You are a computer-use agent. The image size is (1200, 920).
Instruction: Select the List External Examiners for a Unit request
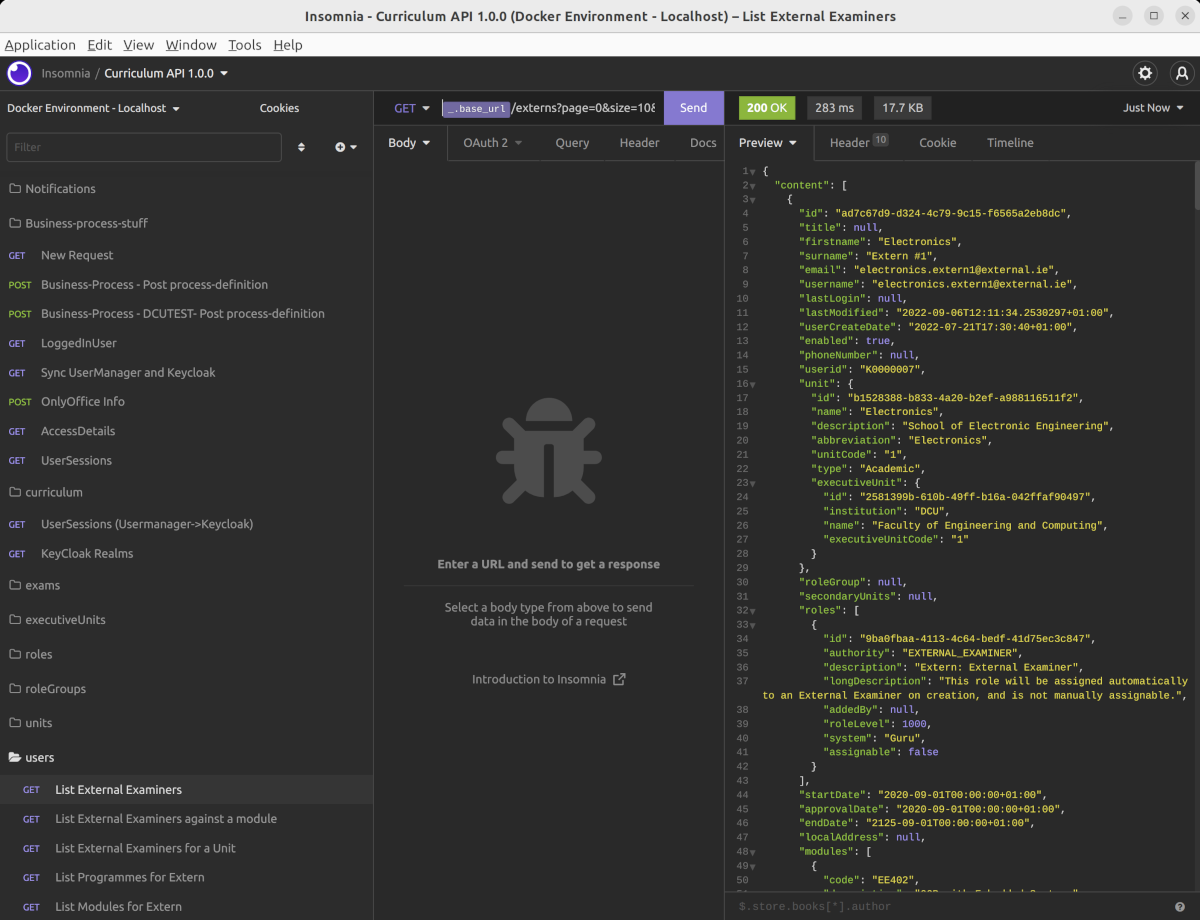pos(145,847)
